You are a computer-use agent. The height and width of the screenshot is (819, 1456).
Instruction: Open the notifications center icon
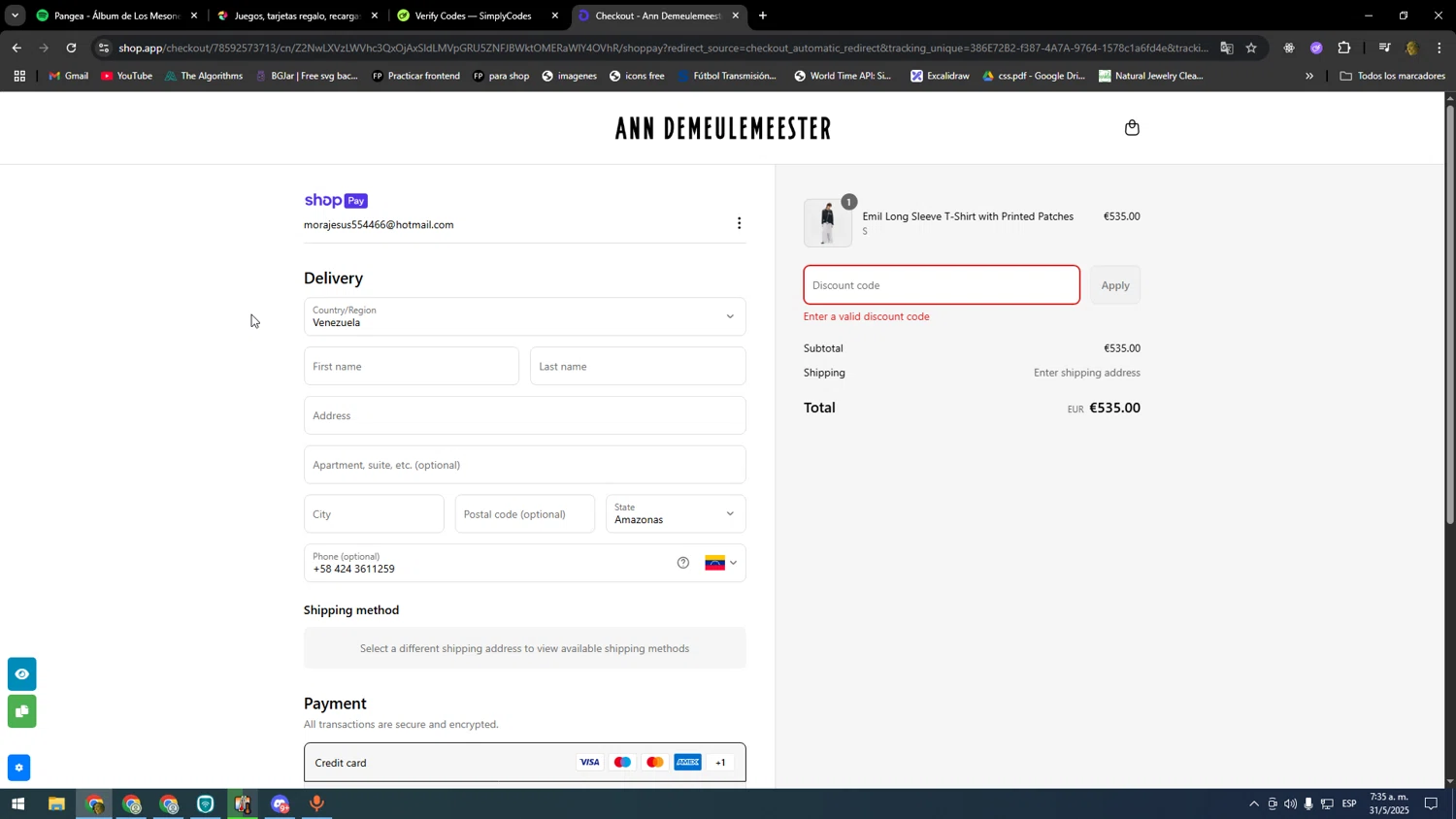pos(1431,804)
